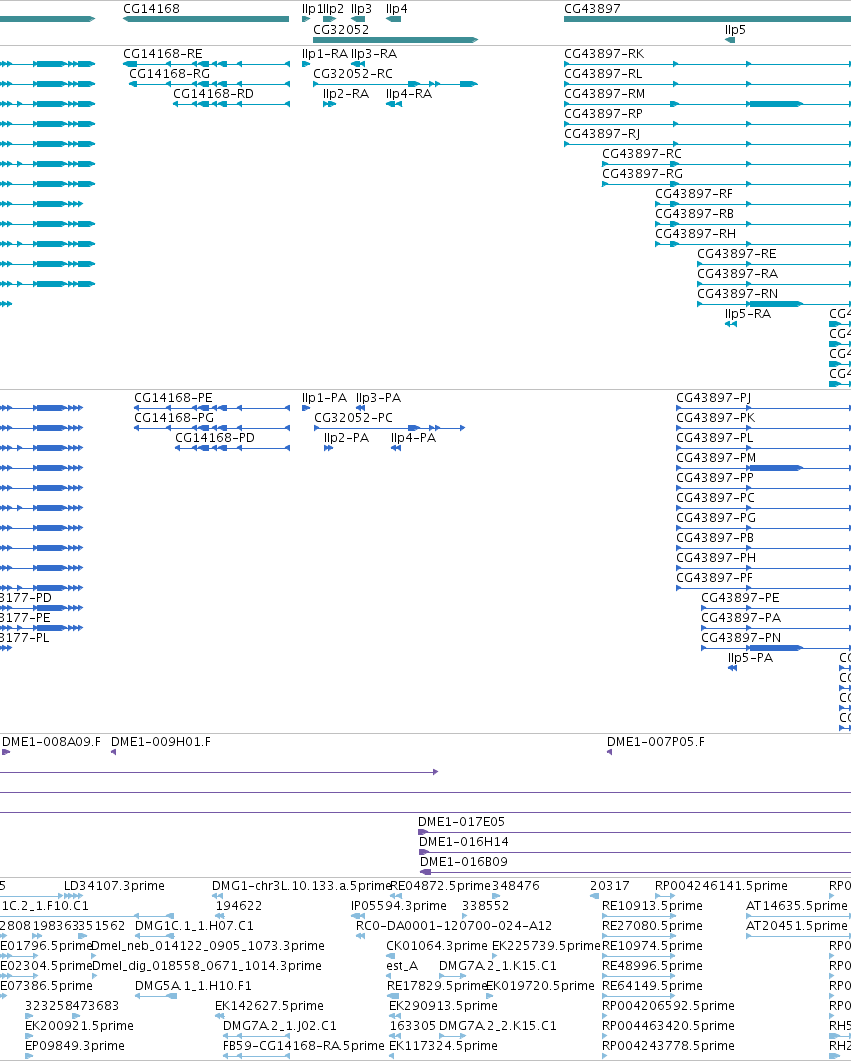
Task: Select transcript CG43897-RC
Action: tap(642, 154)
